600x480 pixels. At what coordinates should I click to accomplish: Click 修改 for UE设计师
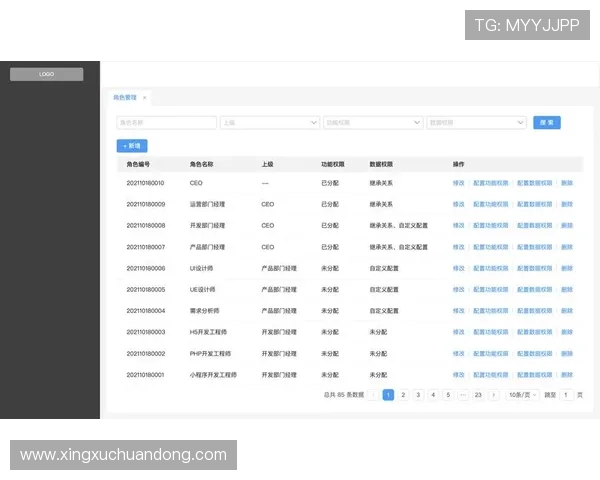(458, 289)
